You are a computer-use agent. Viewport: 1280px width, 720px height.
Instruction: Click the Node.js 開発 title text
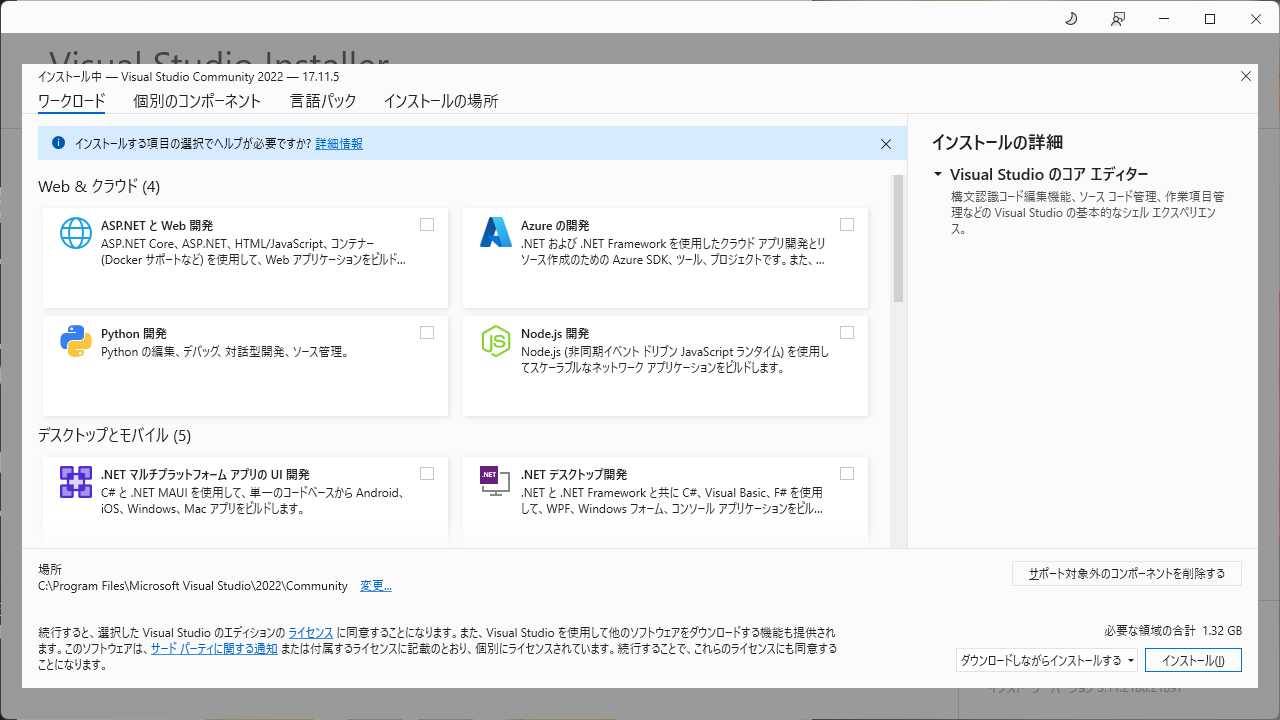(555, 334)
